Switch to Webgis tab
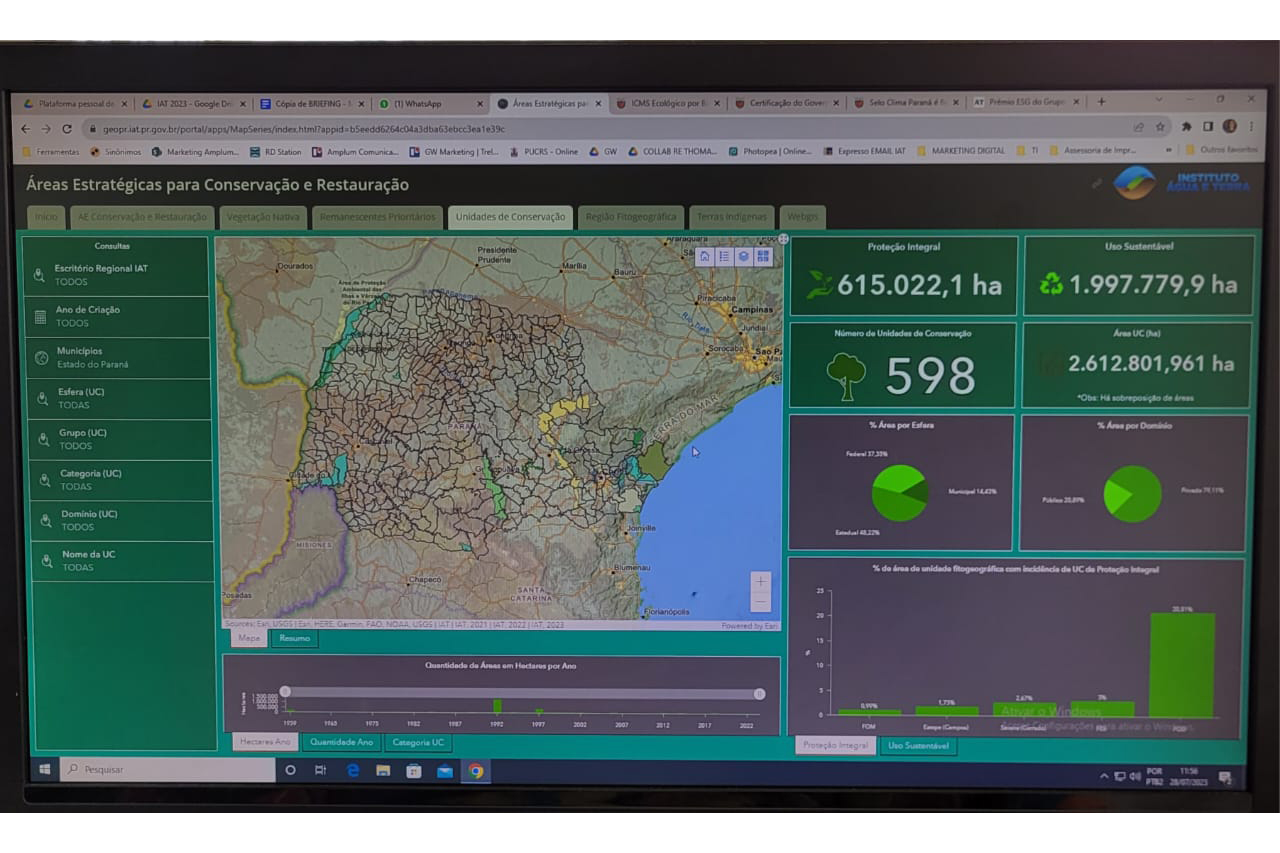The image size is (1280, 853). pos(803,217)
